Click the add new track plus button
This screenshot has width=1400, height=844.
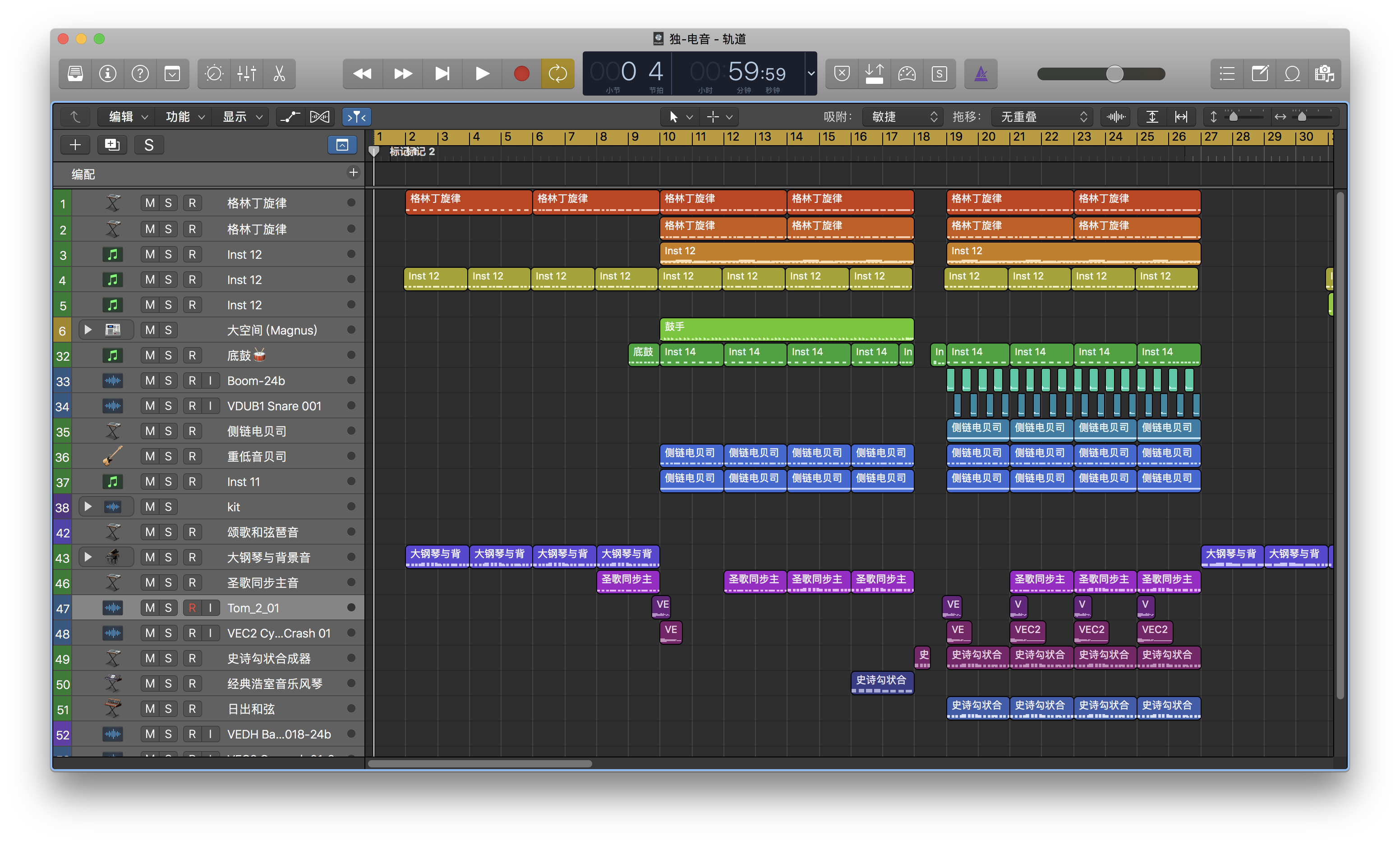click(x=76, y=145)
